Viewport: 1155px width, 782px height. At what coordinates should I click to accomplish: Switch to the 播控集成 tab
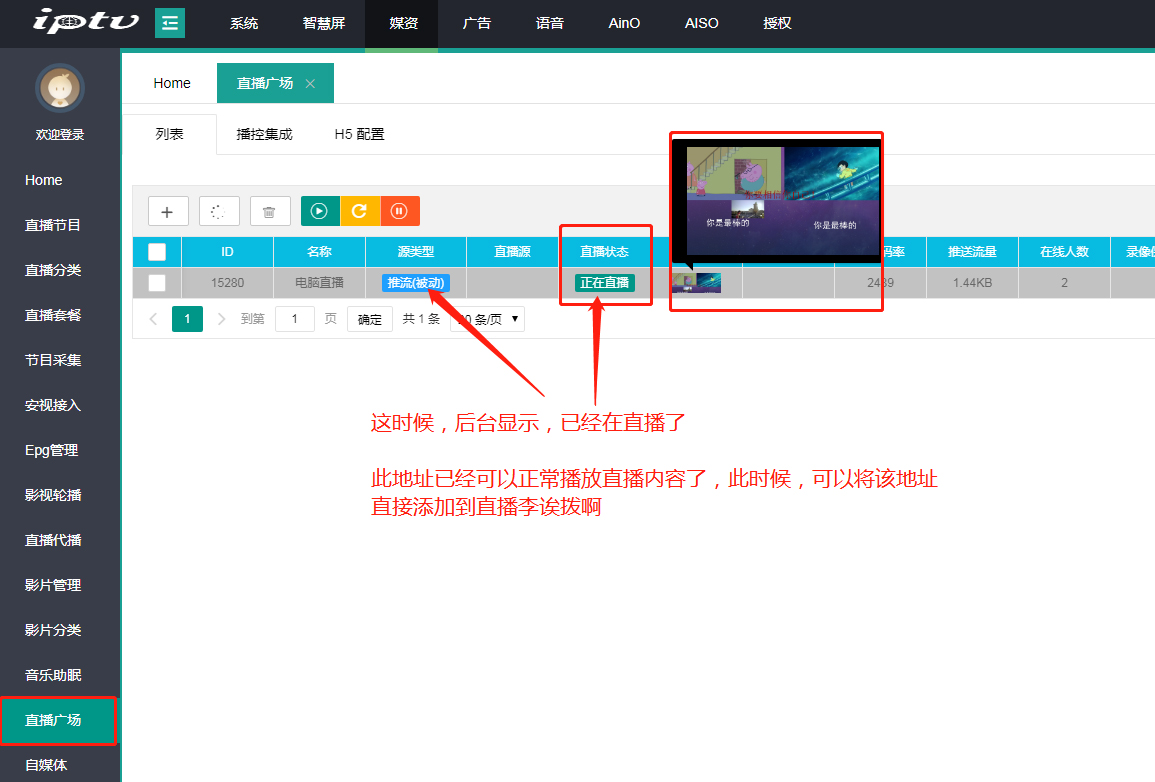[264, 134]
